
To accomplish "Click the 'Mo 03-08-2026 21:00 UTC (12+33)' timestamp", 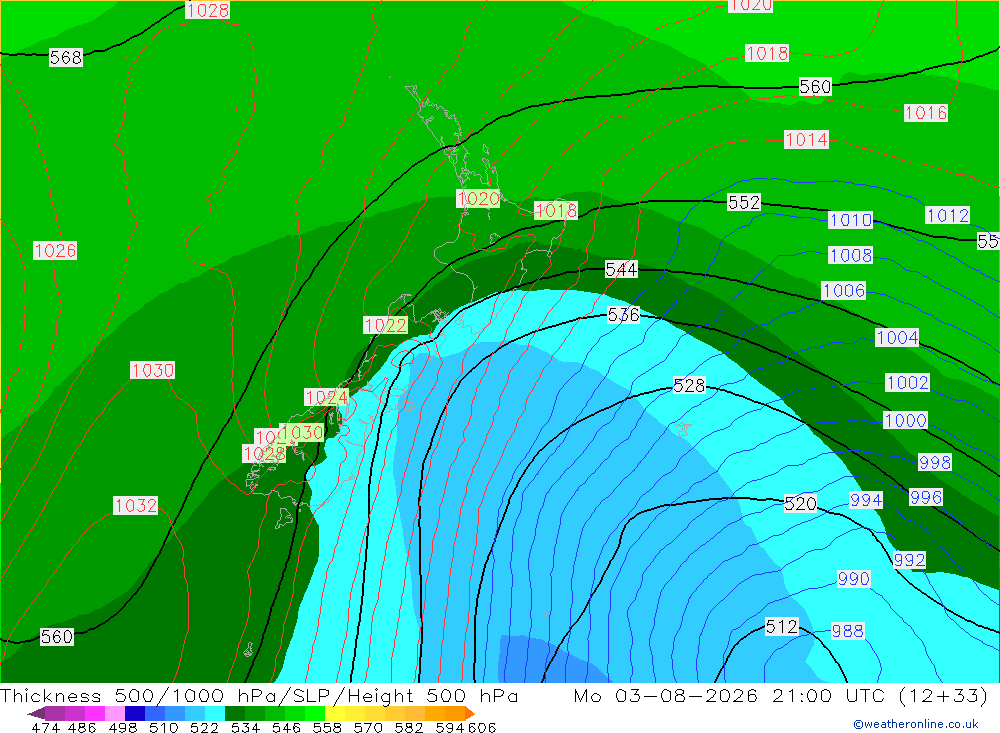I will [x=781, y=695].
